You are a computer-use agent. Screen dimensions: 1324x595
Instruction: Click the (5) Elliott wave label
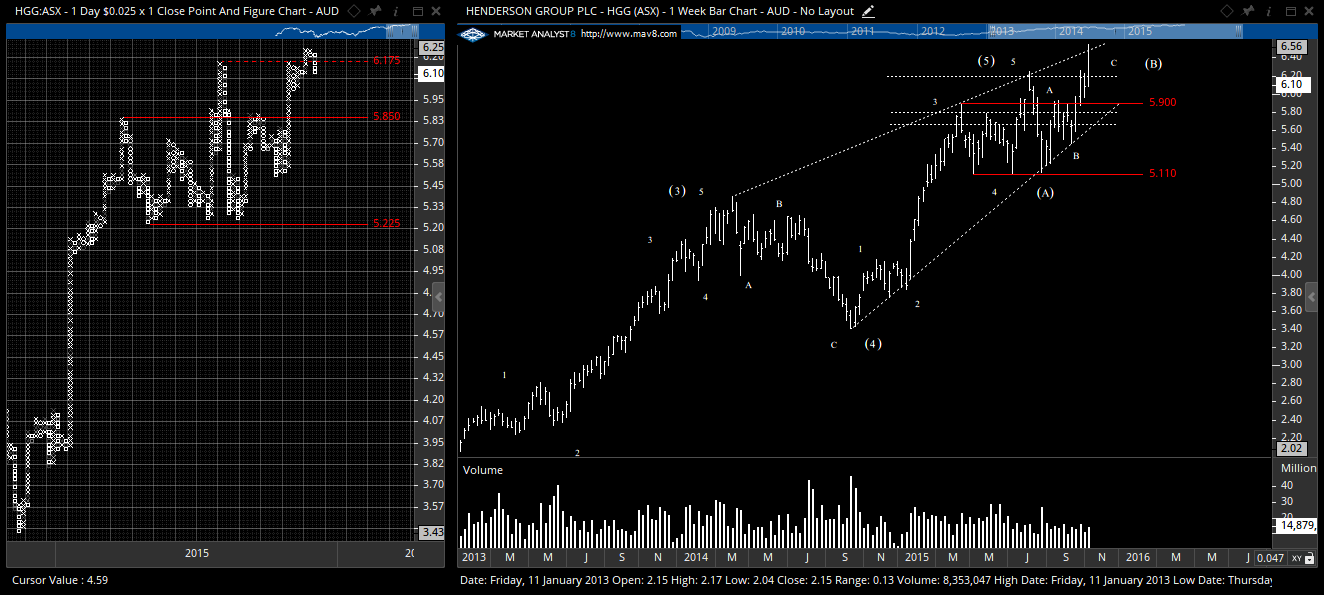(x=986, y=61)
